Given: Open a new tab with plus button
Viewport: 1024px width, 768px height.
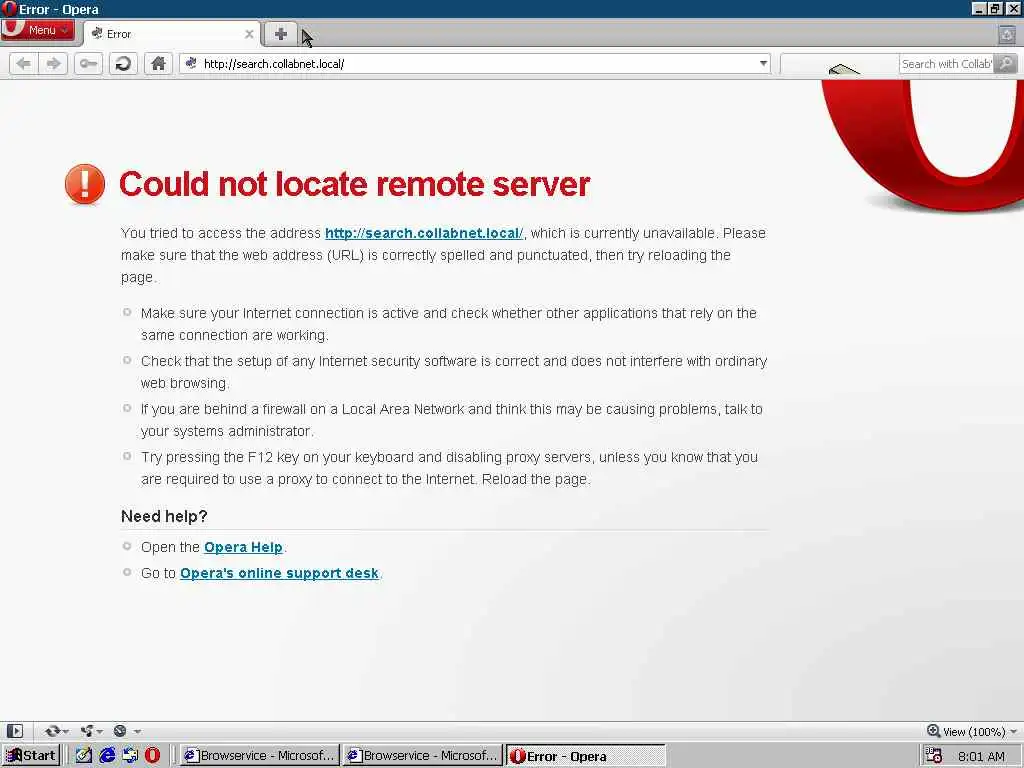Looking at the screenshot, I should 280,34.
